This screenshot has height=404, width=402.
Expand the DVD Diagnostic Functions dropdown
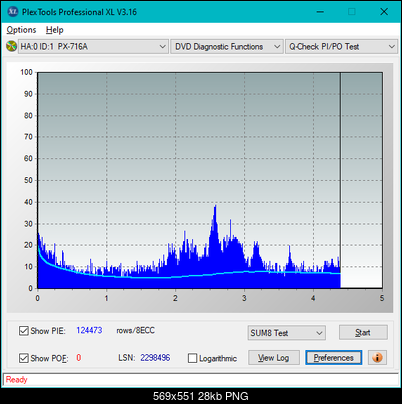227,46
